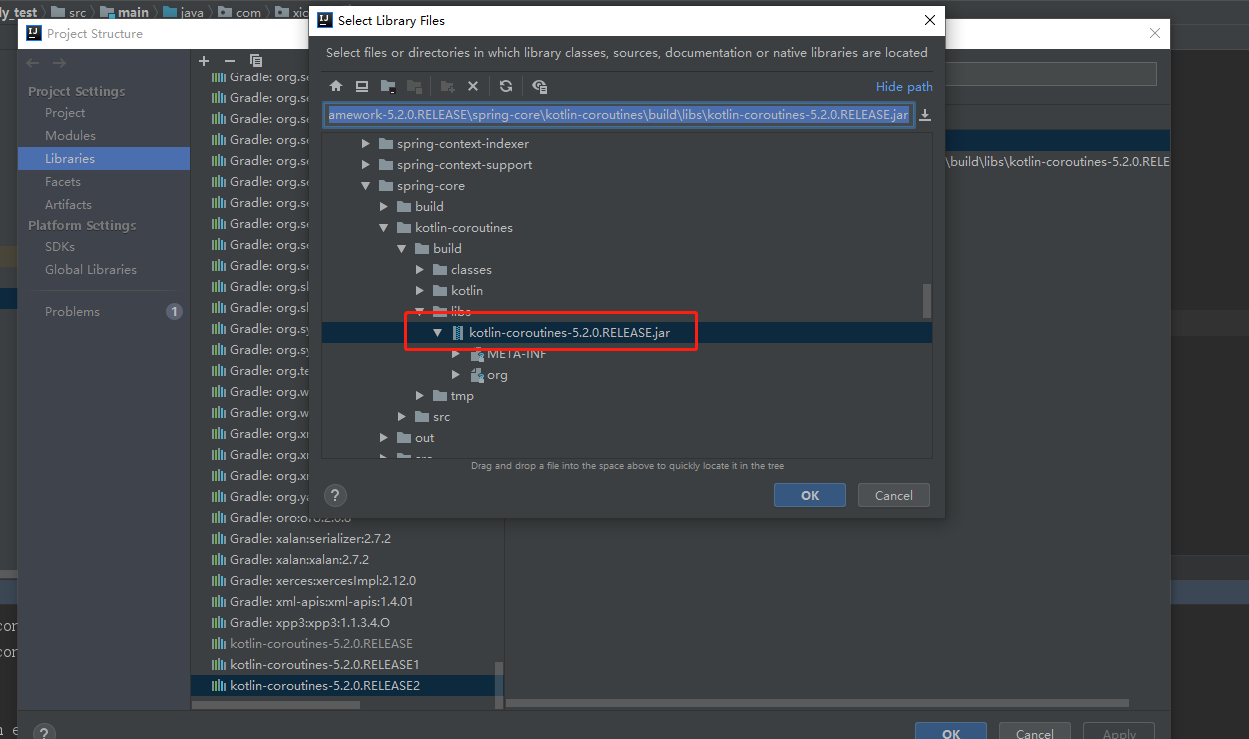Open Modules settings section

(70, 136)
